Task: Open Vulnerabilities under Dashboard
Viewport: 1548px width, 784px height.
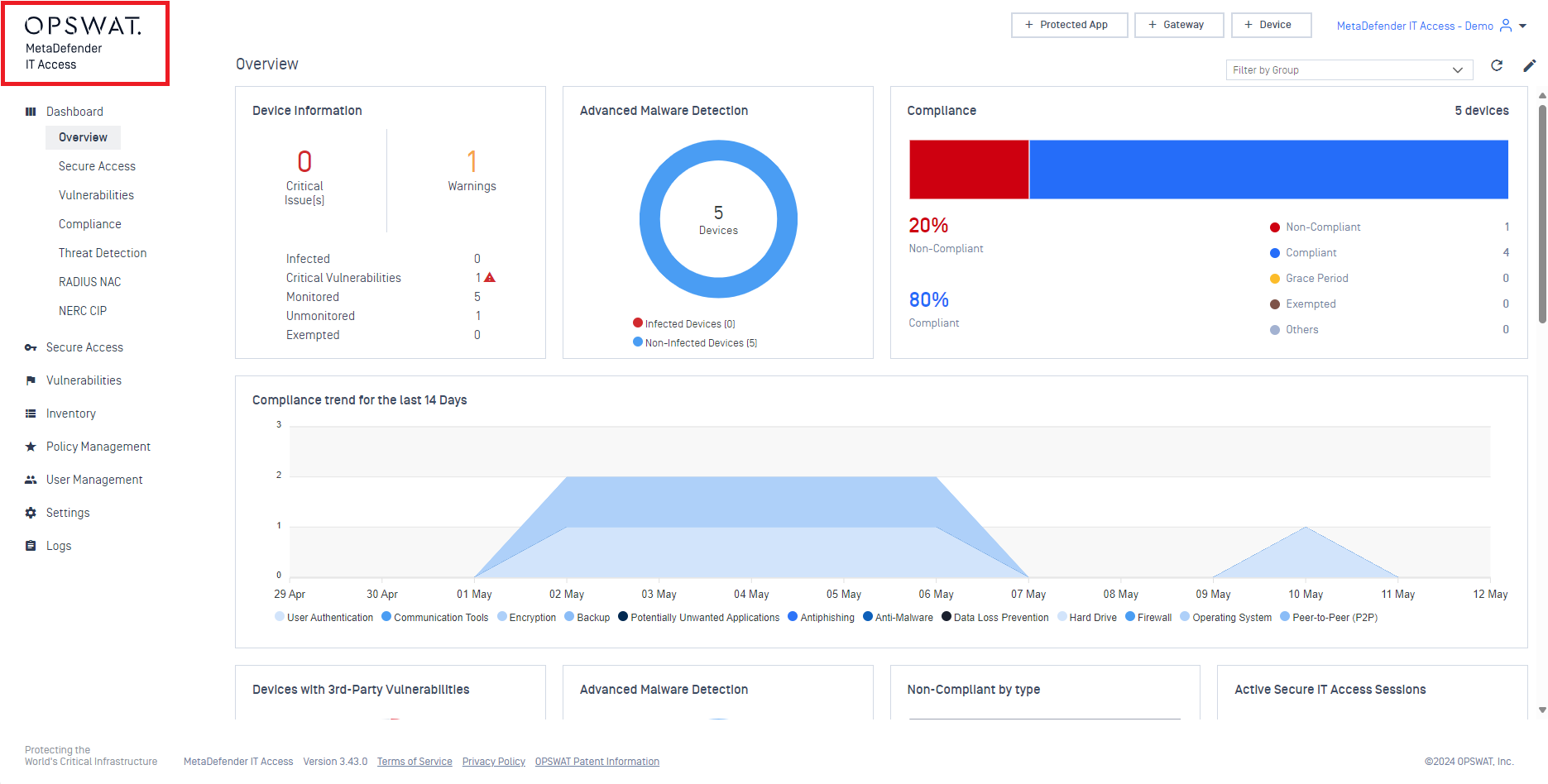Action: pyautogui.click(x=96, y=195)
